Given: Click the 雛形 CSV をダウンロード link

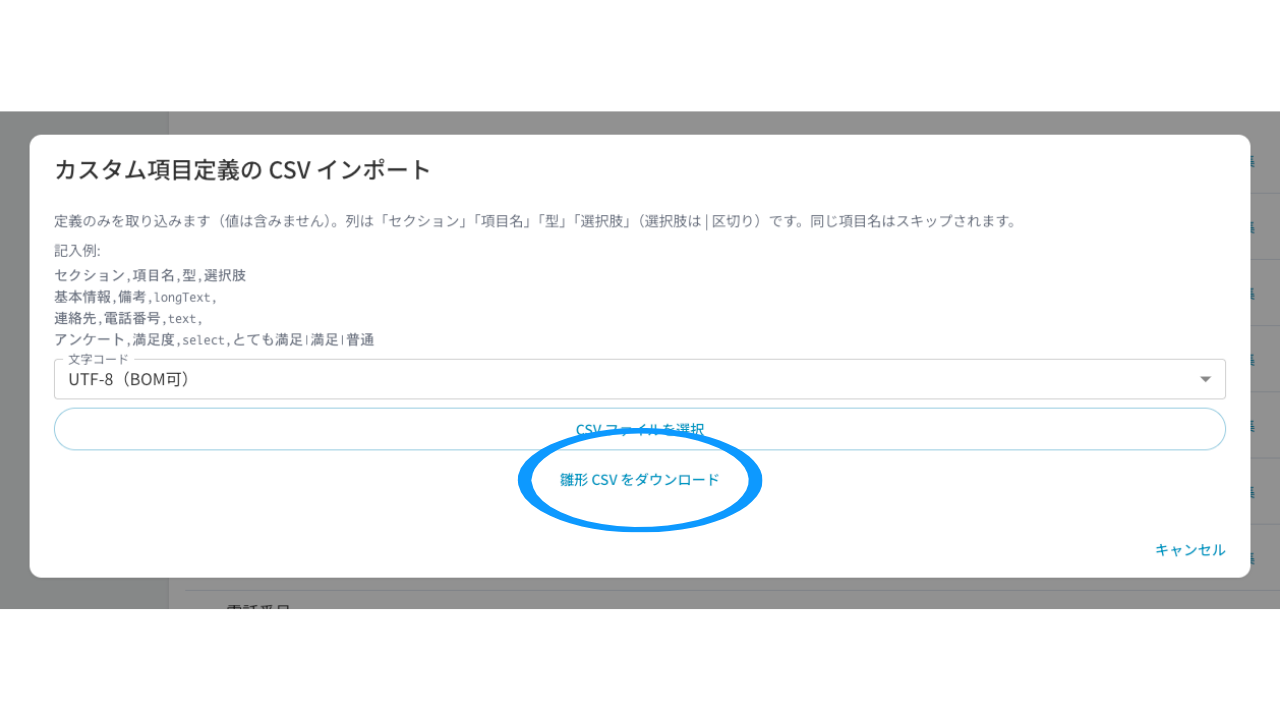Looking at the screenshot, I should click(640, 480).
